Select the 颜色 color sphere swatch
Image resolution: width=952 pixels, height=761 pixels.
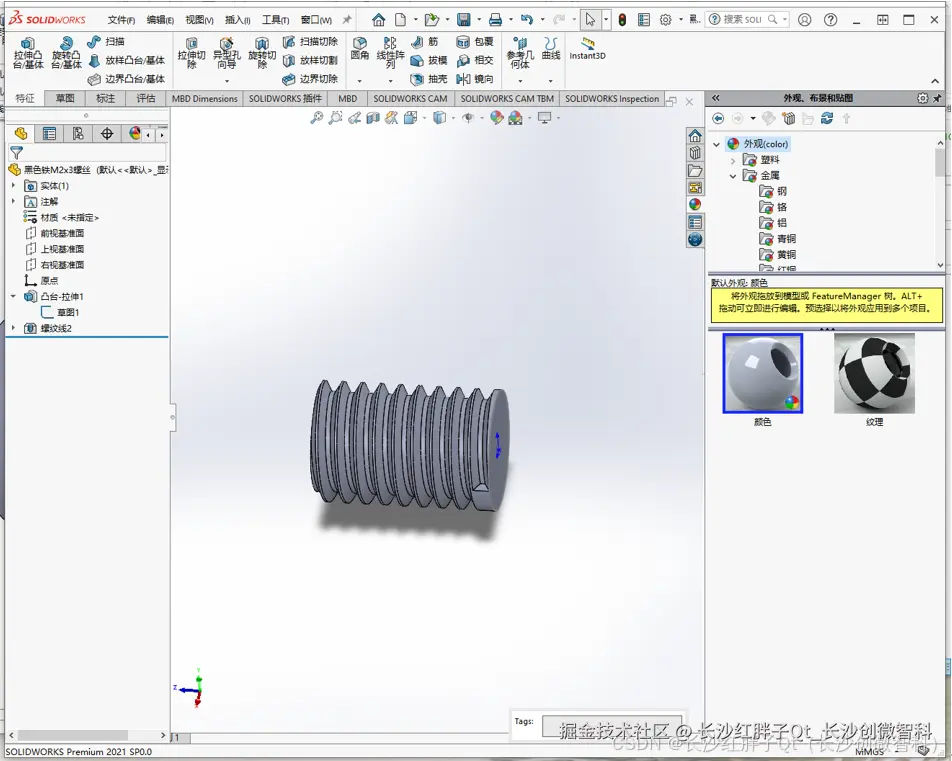[x=763, y=373]
